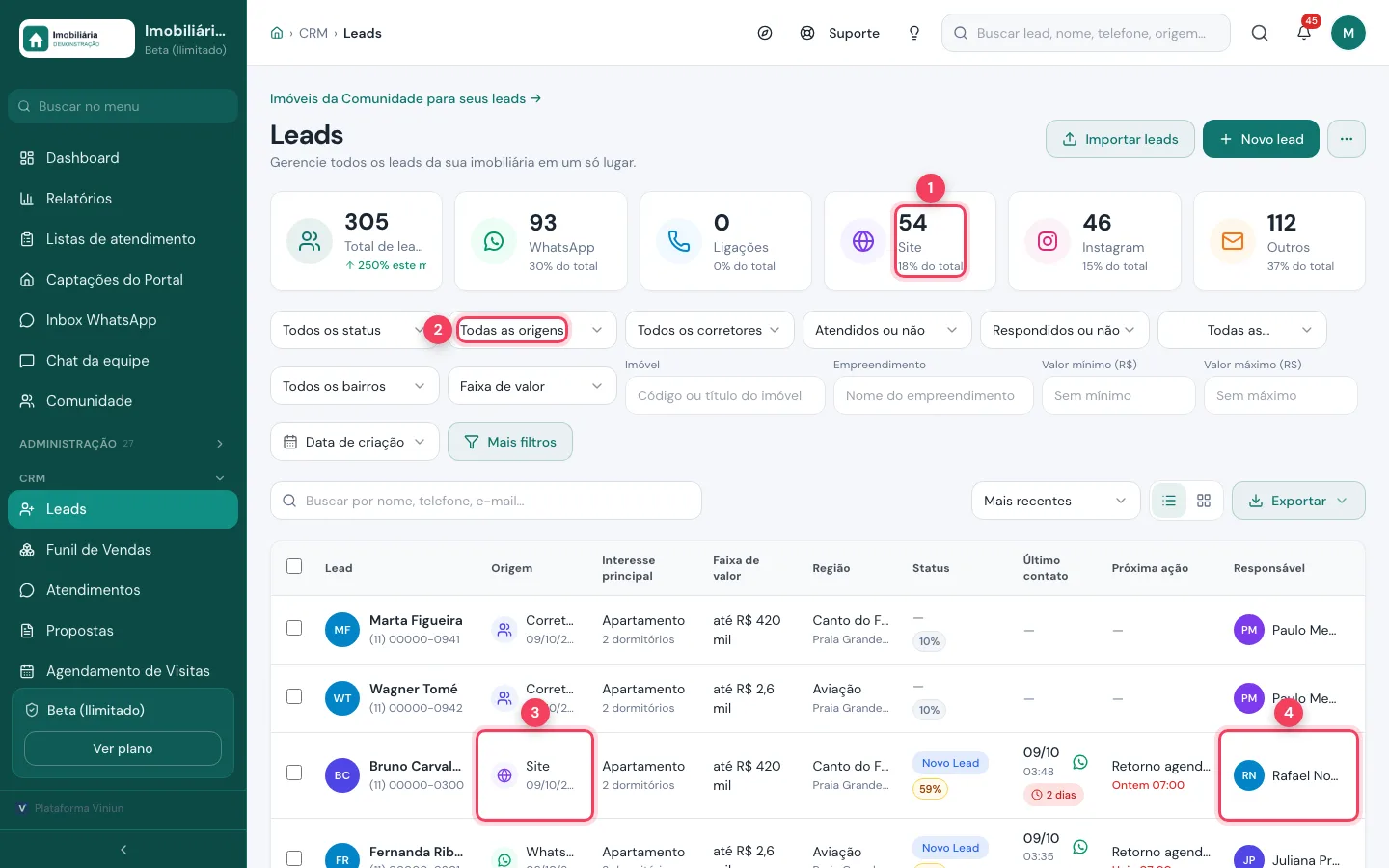Screen dimensions: 1389x868
Task: Open Funil de Vendas in sidebar
Action: [x=123, y=550]
